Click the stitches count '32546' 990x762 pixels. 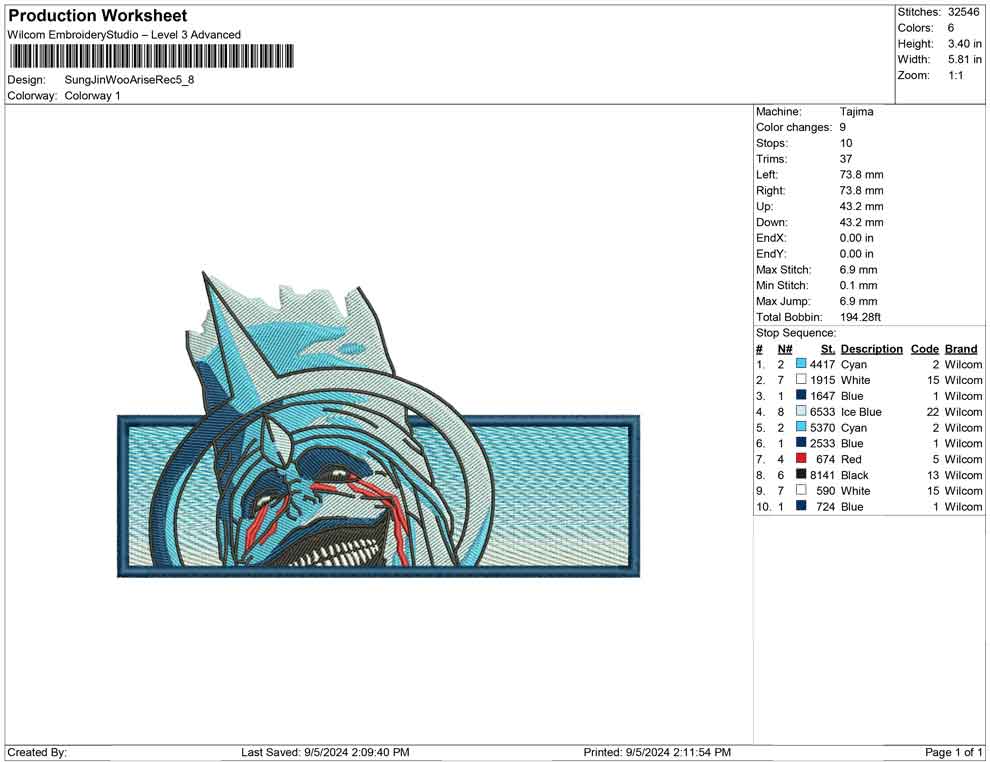963,12
